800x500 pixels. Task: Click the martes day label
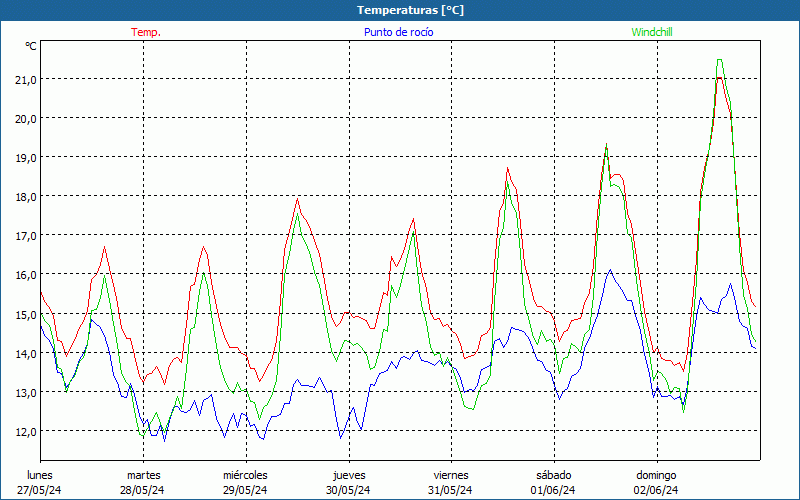click(144, 475)
